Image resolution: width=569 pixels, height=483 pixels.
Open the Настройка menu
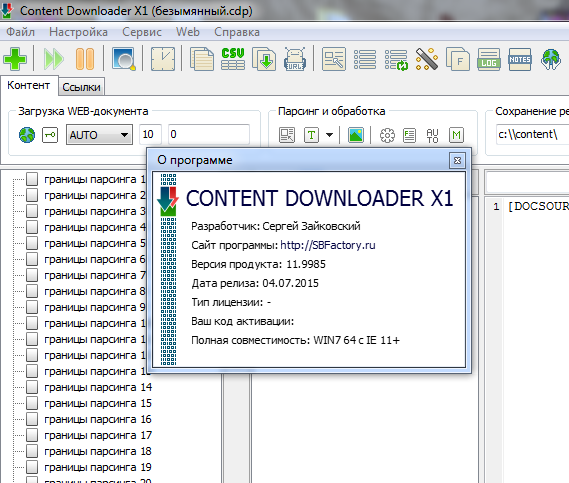(78, 32)
